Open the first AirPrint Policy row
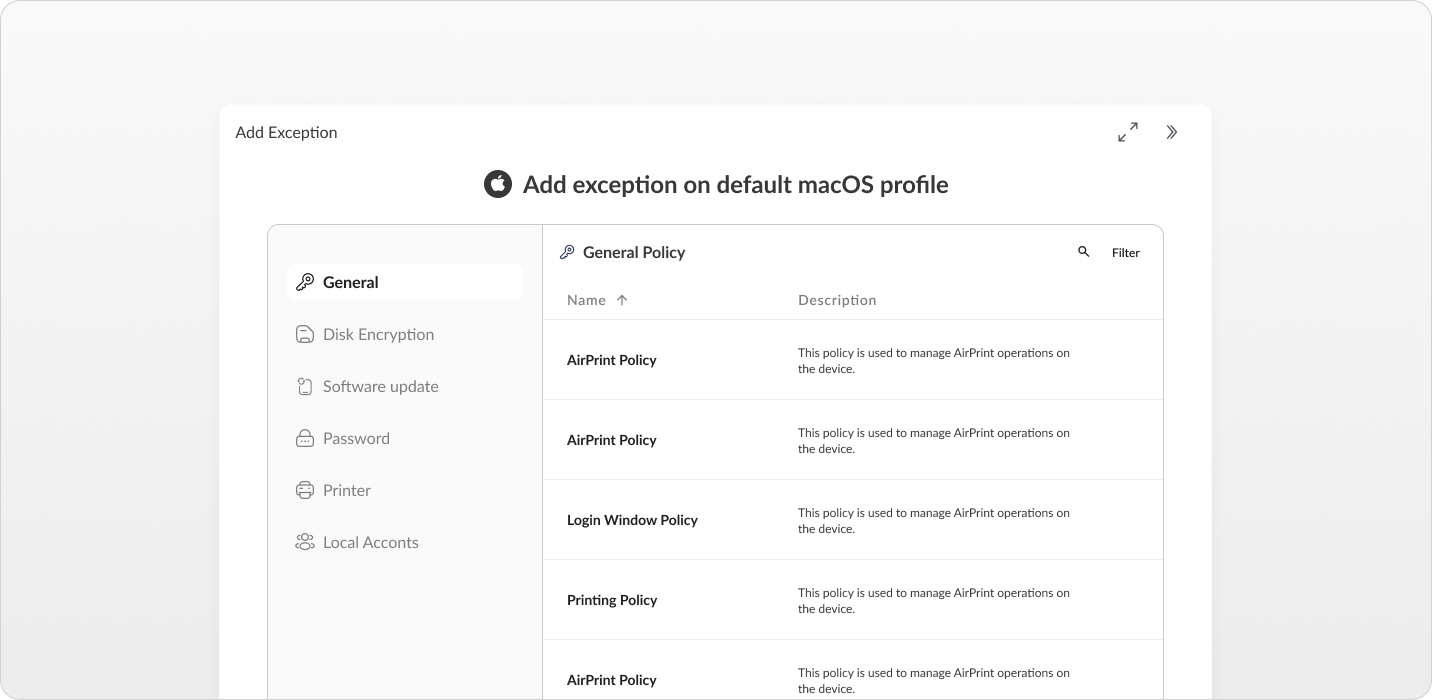This screenshot has width=1432, height=700. pos(612,360)
